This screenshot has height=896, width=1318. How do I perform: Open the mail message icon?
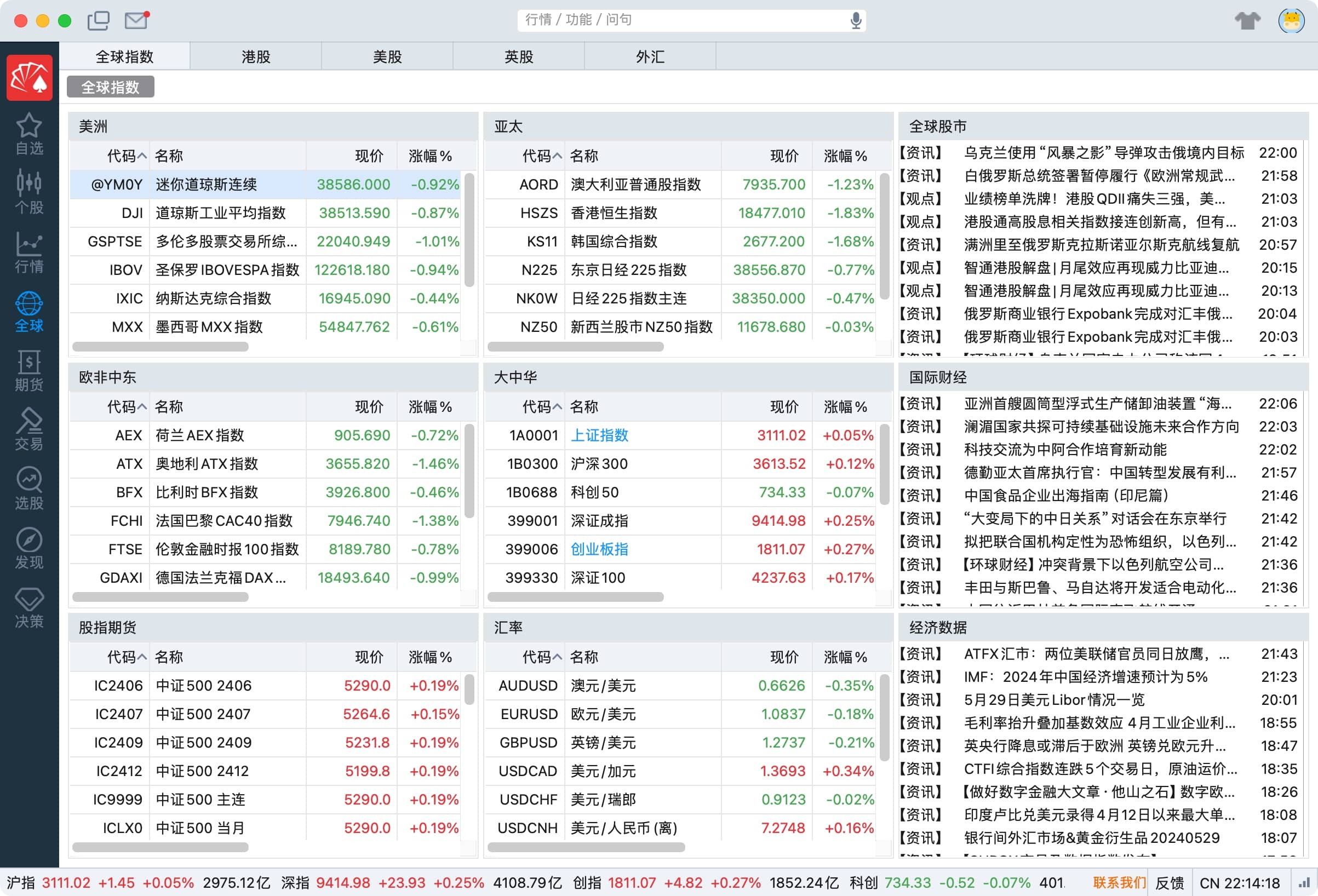pyautogui.click(x=137, y=20)
